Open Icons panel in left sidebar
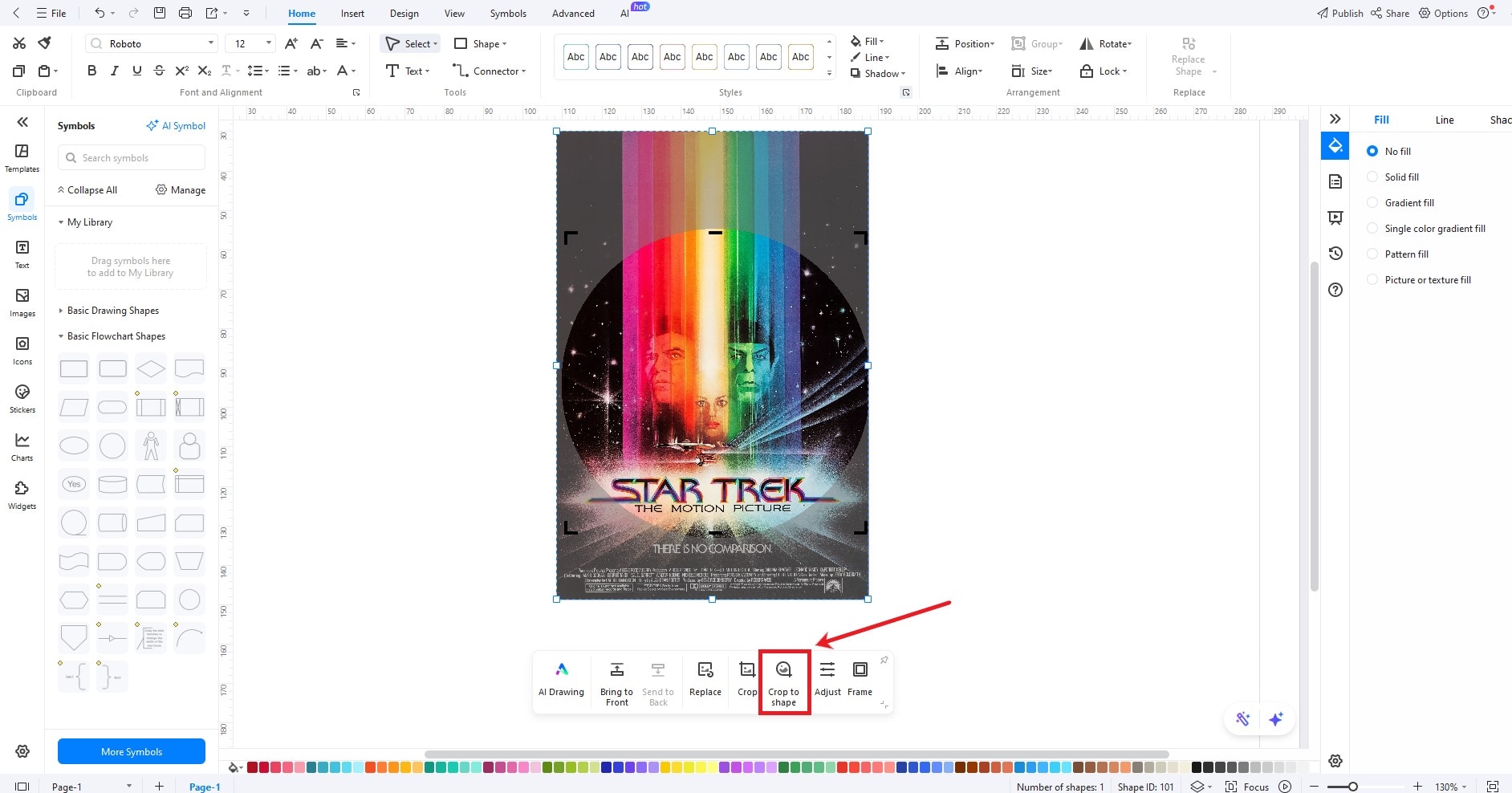The width and height of the screenshot is (1512, 793). click(22, 351)
